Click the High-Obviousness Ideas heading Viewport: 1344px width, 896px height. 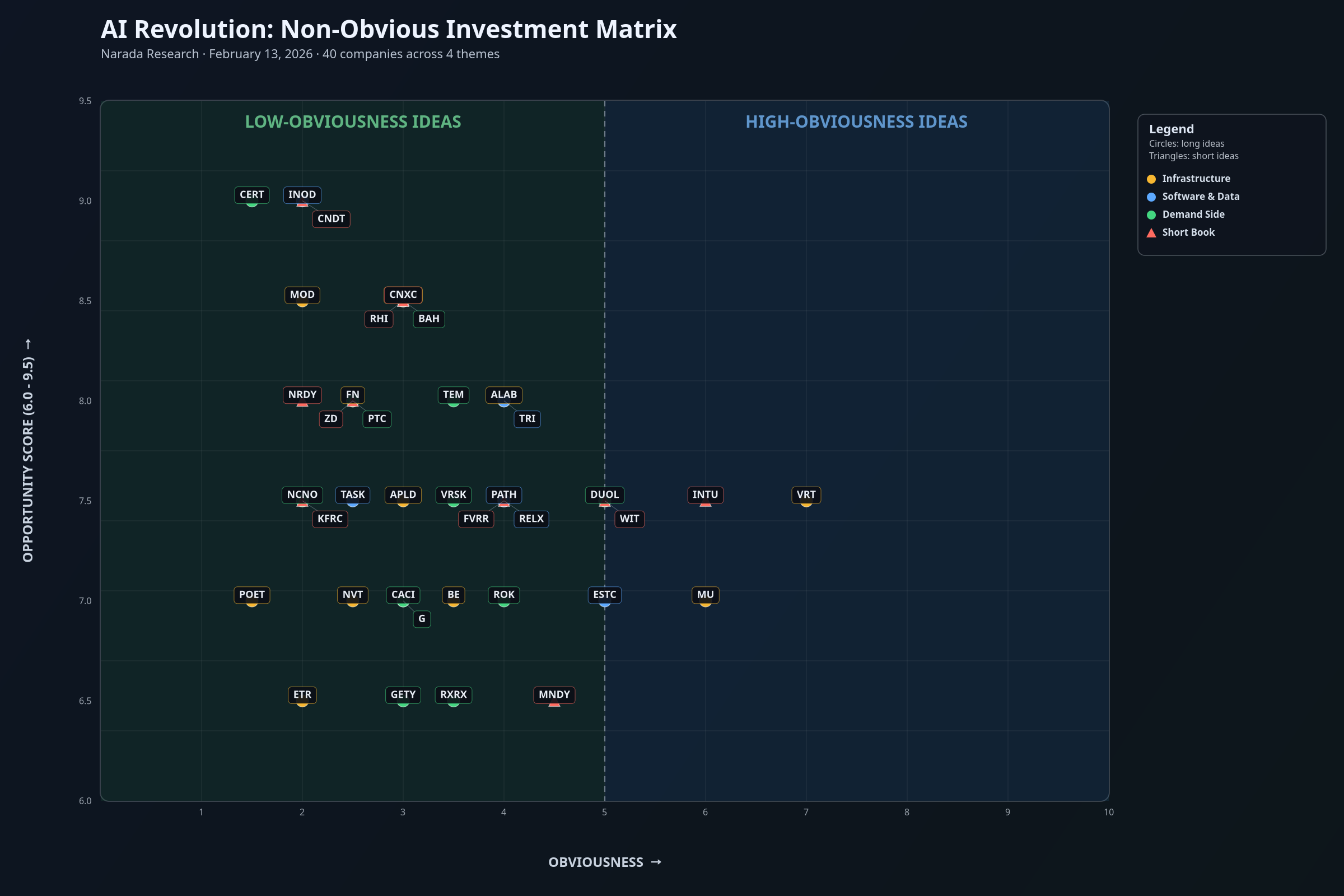coord(856,122)
